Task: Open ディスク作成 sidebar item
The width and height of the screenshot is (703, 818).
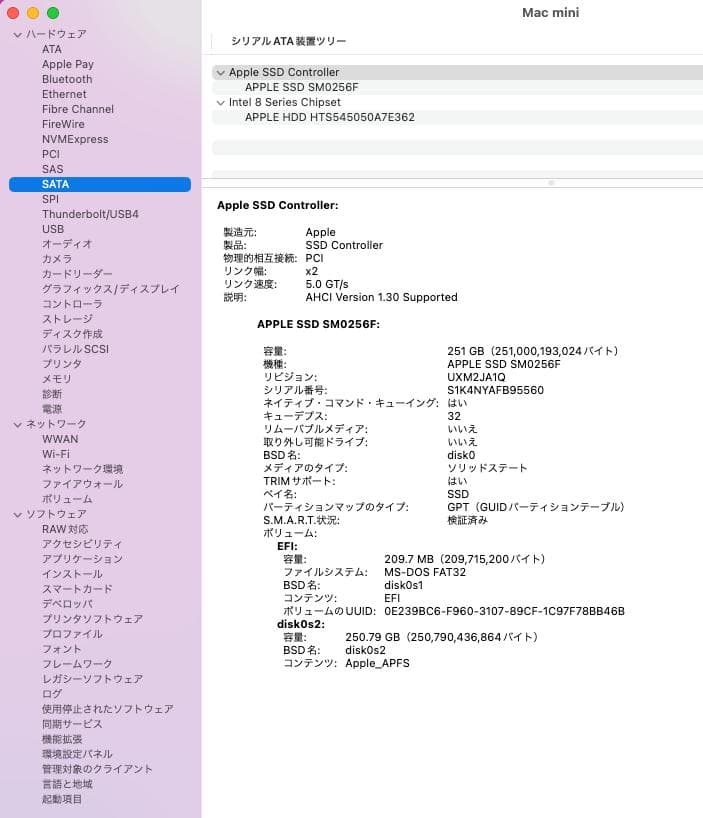Action: [x=72, y=334]
